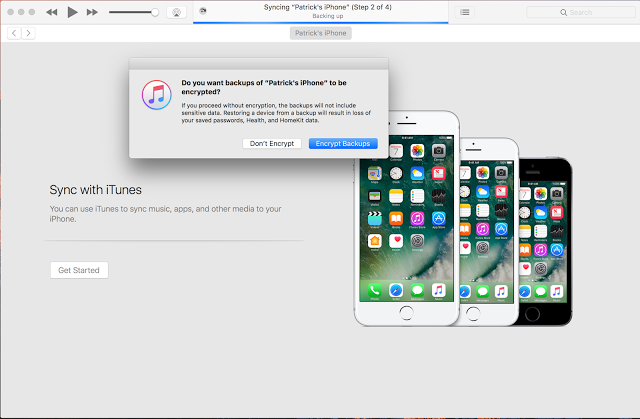Click the large white iPhone image
Screen dimensions: 640x419
[x=407, y=218]
